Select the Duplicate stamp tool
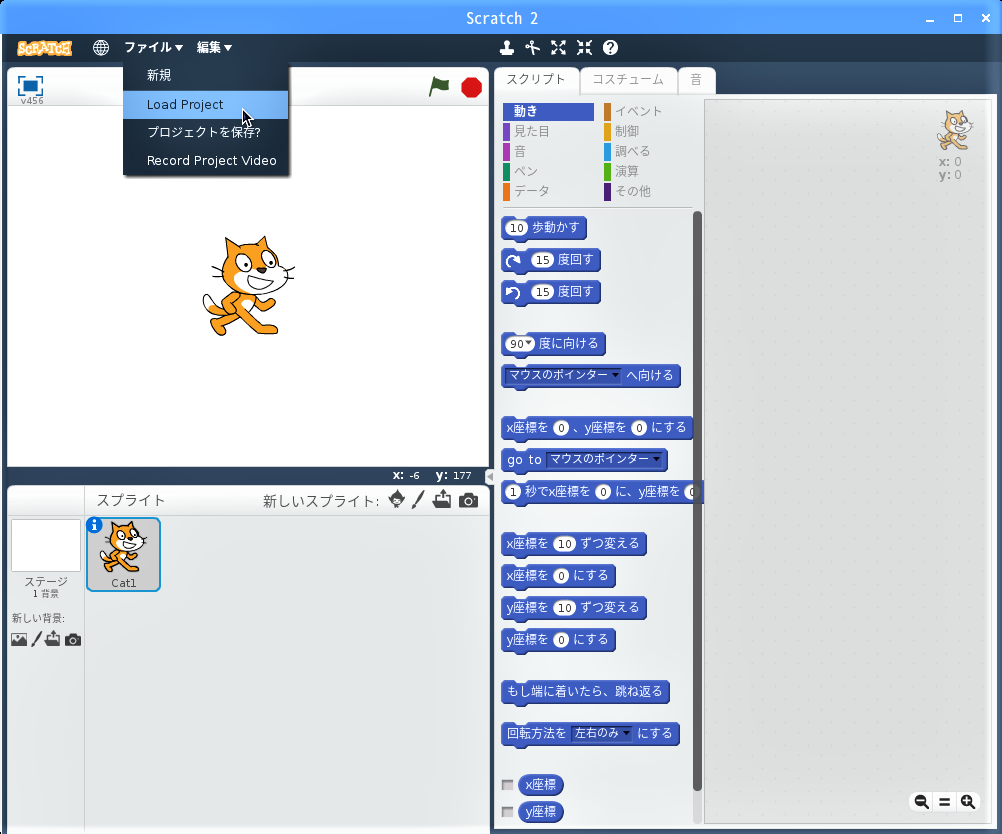Image resolution: width=1002 pixels, height=834 pixels. point(507,47)
